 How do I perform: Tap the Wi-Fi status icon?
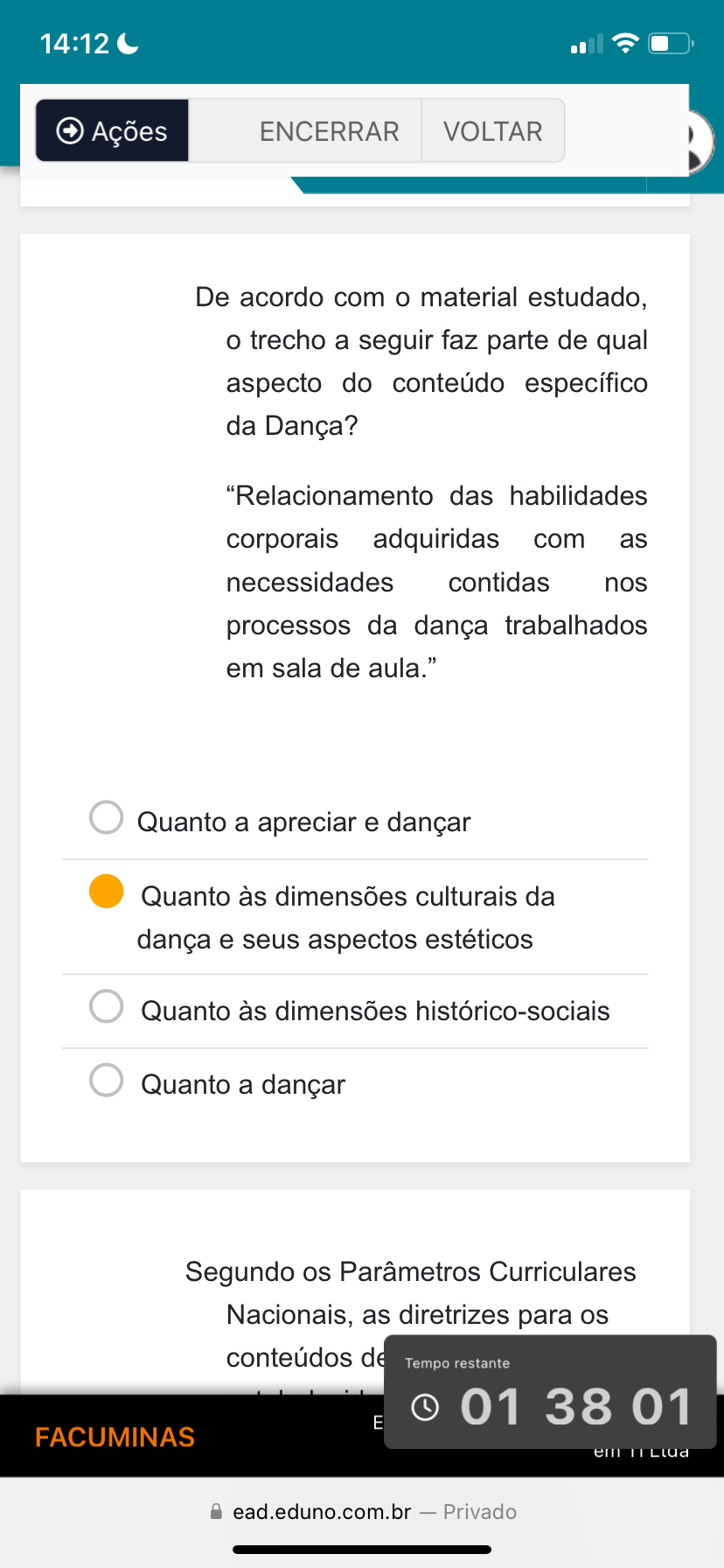(626, 43)
